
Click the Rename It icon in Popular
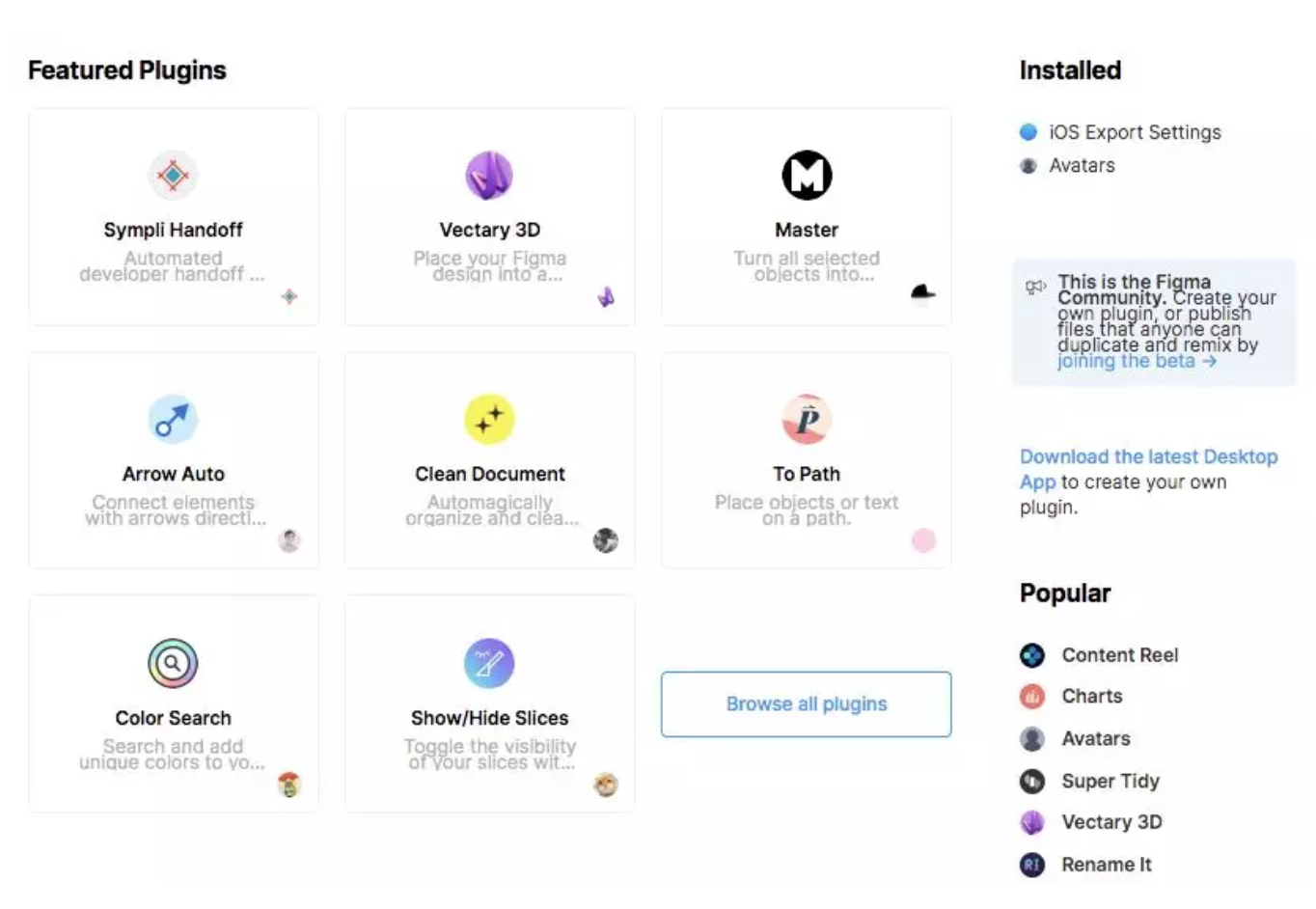[1032, 865]
